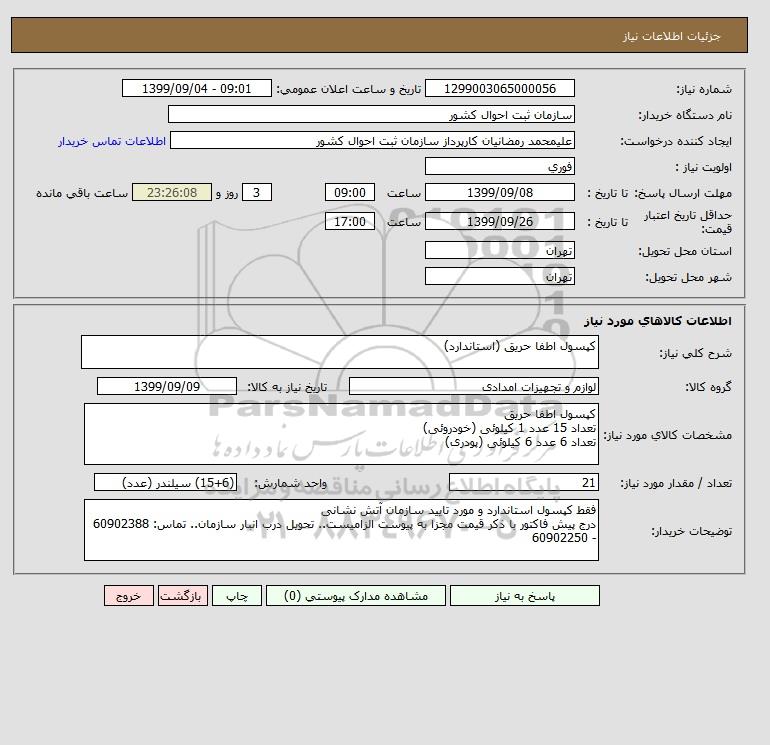This screenshot has height=745, width=770.
Task: Click the 'شماره نیاز:' label
Action: point(704,89)
